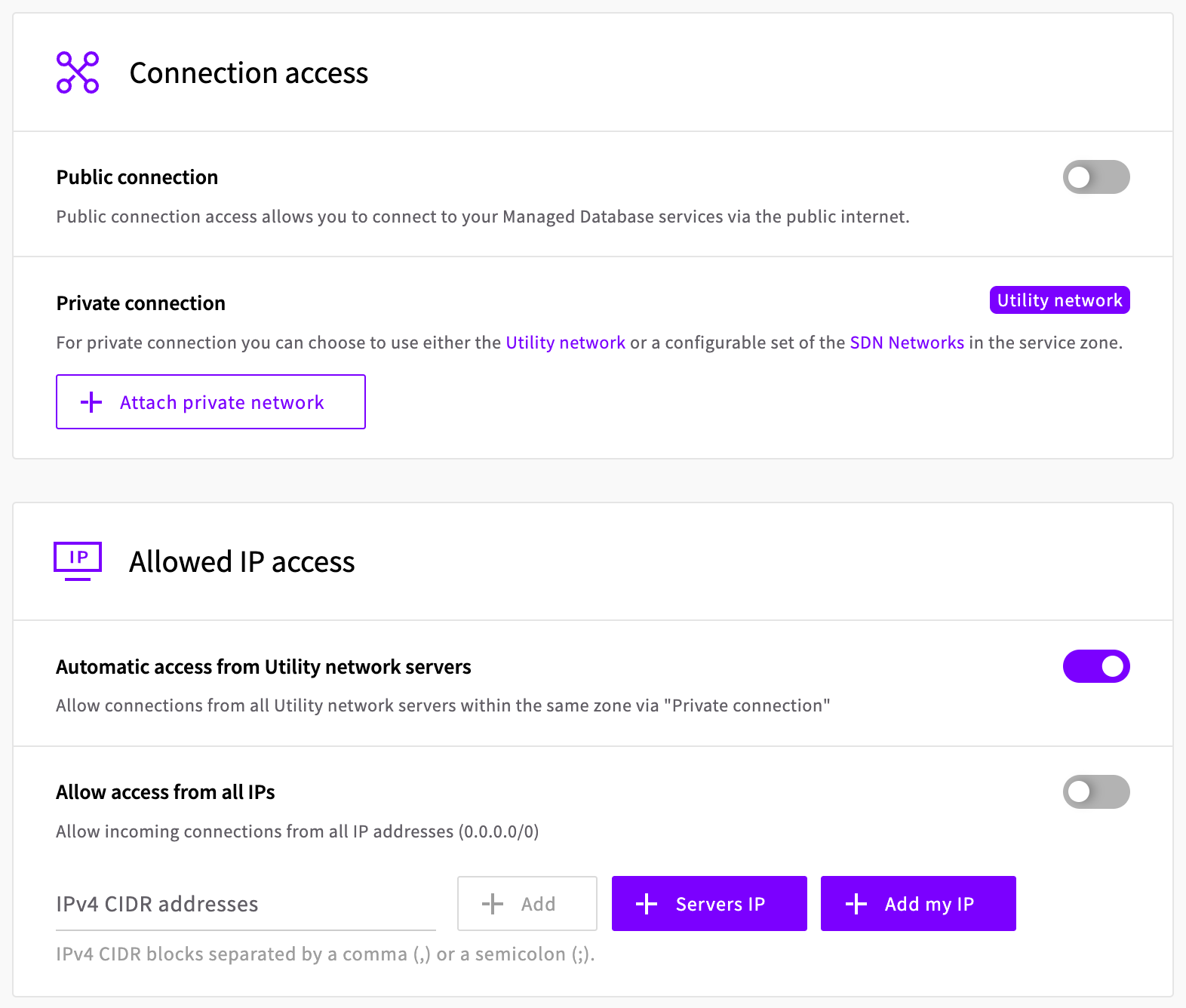Open the Attach private network button

click(x=210, y=402)
